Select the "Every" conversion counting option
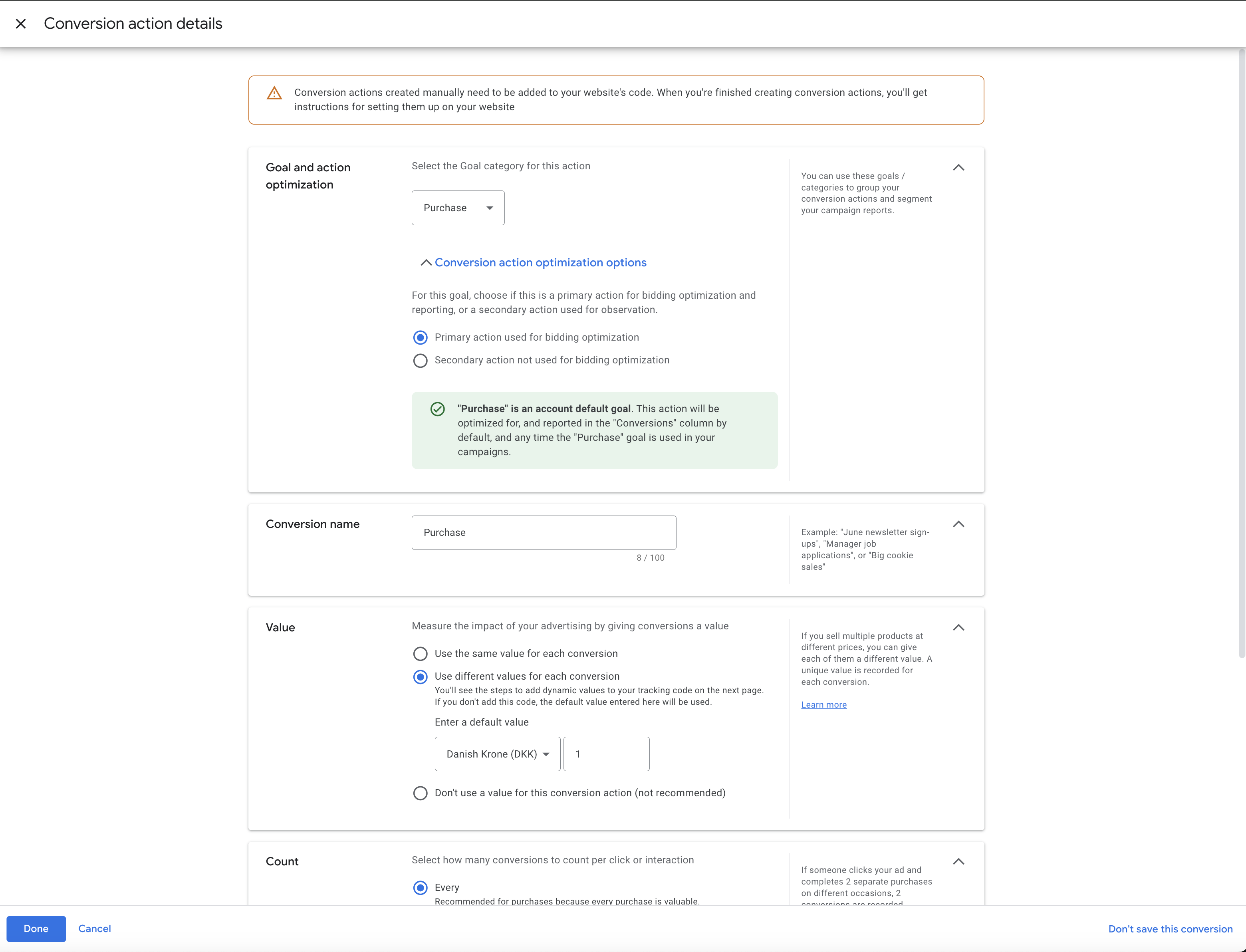 point(420,887)
